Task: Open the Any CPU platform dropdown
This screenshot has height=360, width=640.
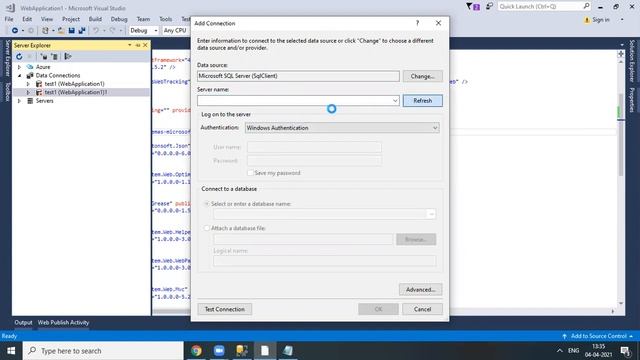Action: (x=175, y=31)
